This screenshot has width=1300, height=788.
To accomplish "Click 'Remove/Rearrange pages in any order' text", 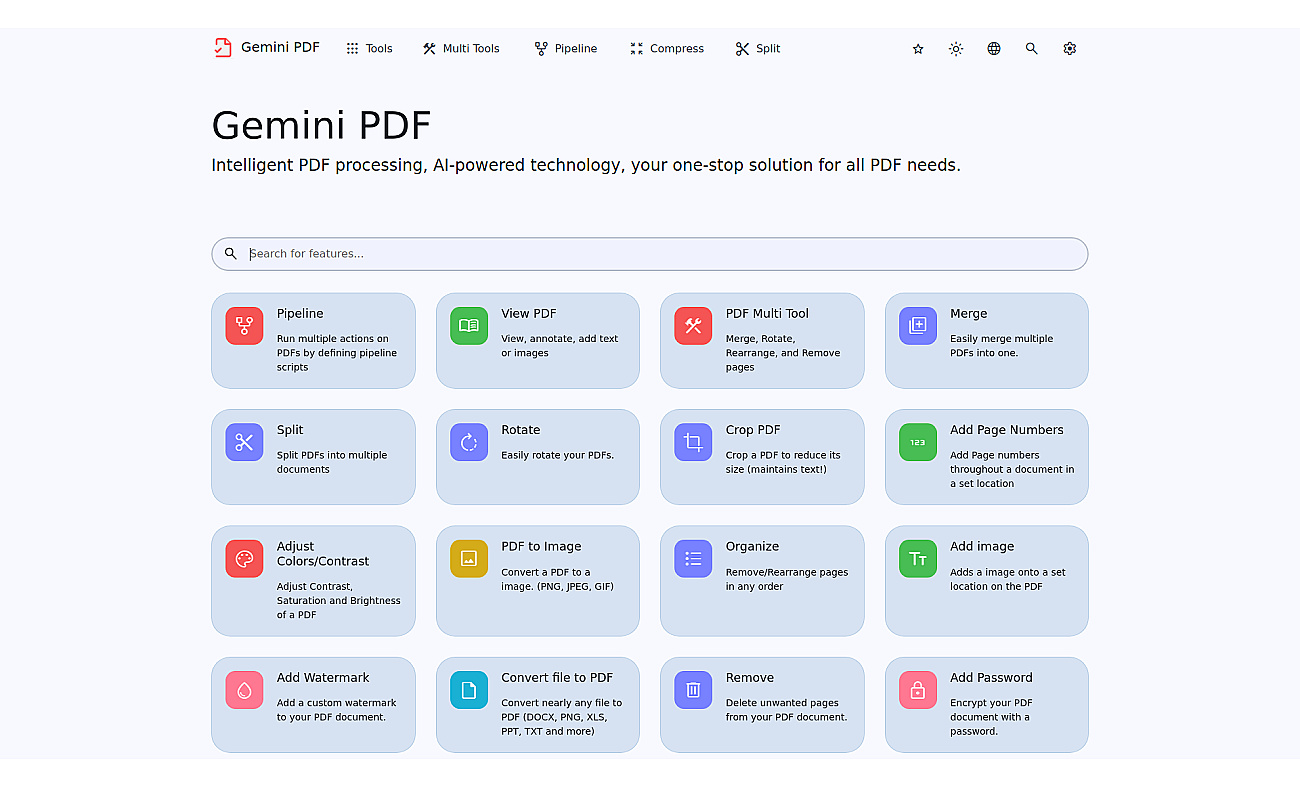I will tap(787, 579).
